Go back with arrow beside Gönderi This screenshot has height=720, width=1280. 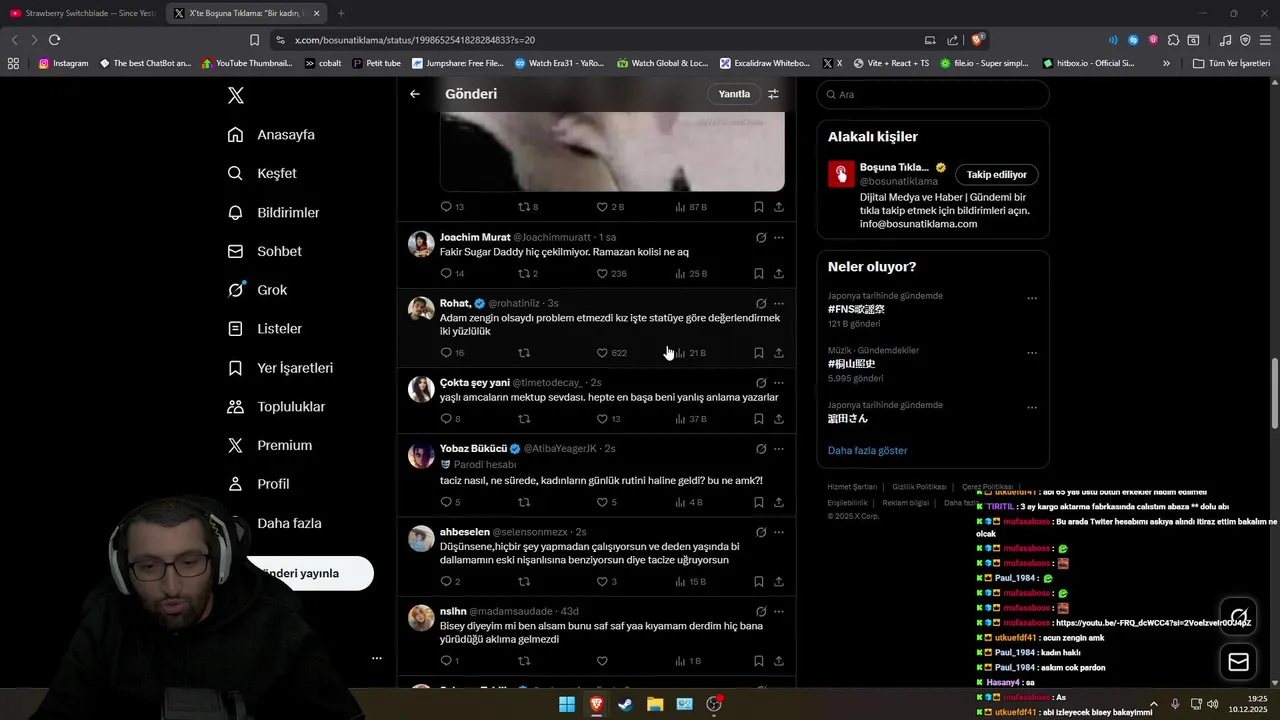[415, 94]
